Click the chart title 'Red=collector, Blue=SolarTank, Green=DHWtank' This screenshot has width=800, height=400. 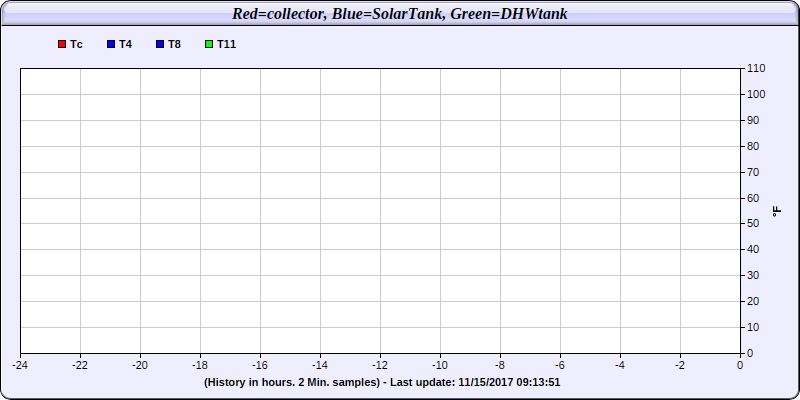399,14
